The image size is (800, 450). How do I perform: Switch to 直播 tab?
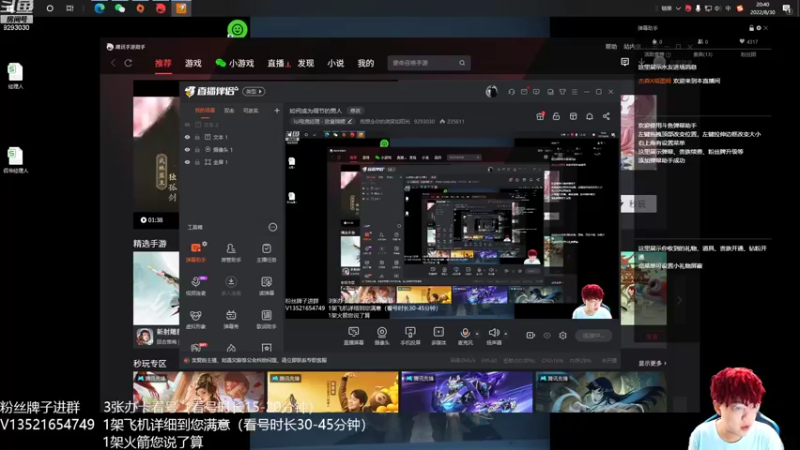click(276, 63)
